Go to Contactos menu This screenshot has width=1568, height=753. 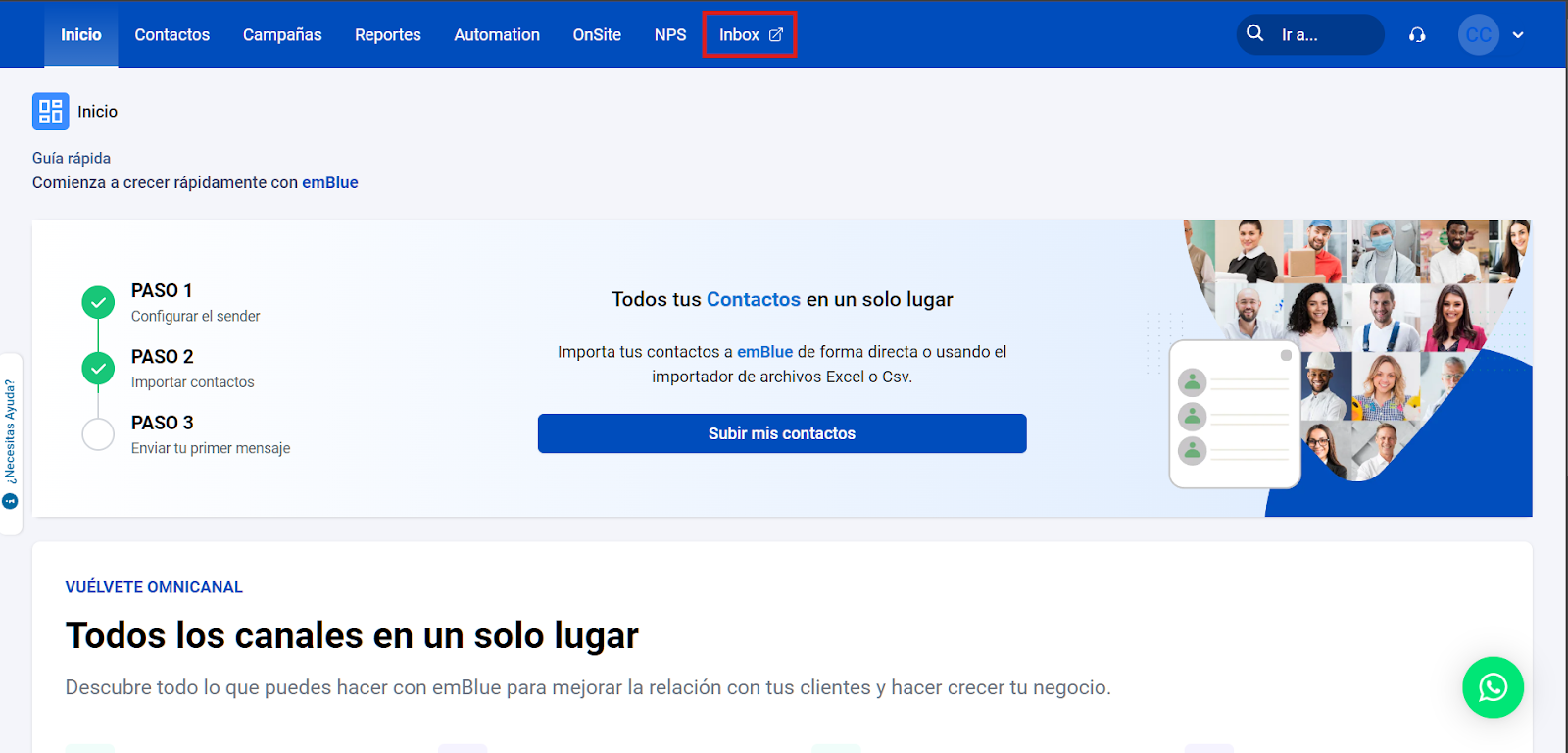[172, 34]
